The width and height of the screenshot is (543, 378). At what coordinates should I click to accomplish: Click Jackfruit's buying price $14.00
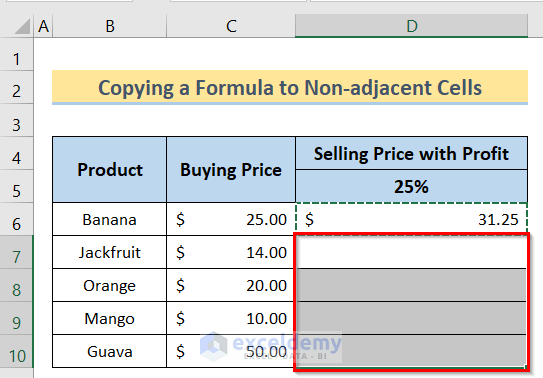coord(231,252)
